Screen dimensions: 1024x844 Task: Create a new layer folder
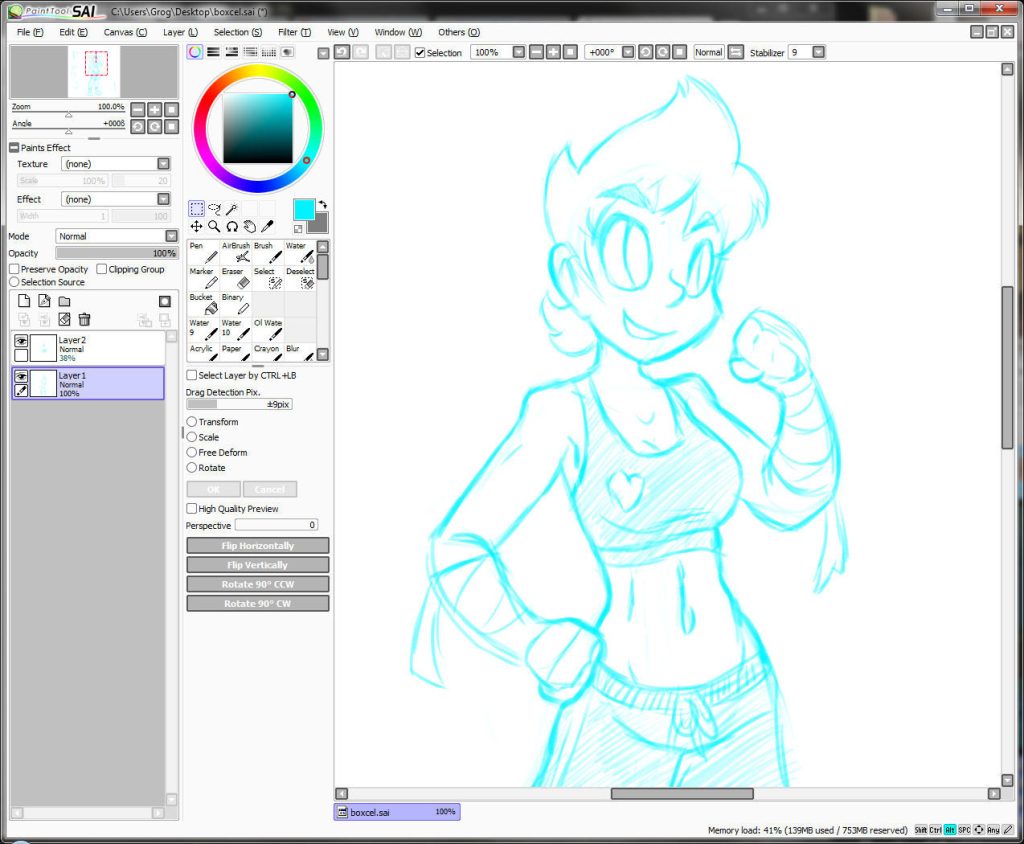pos(64,301)
